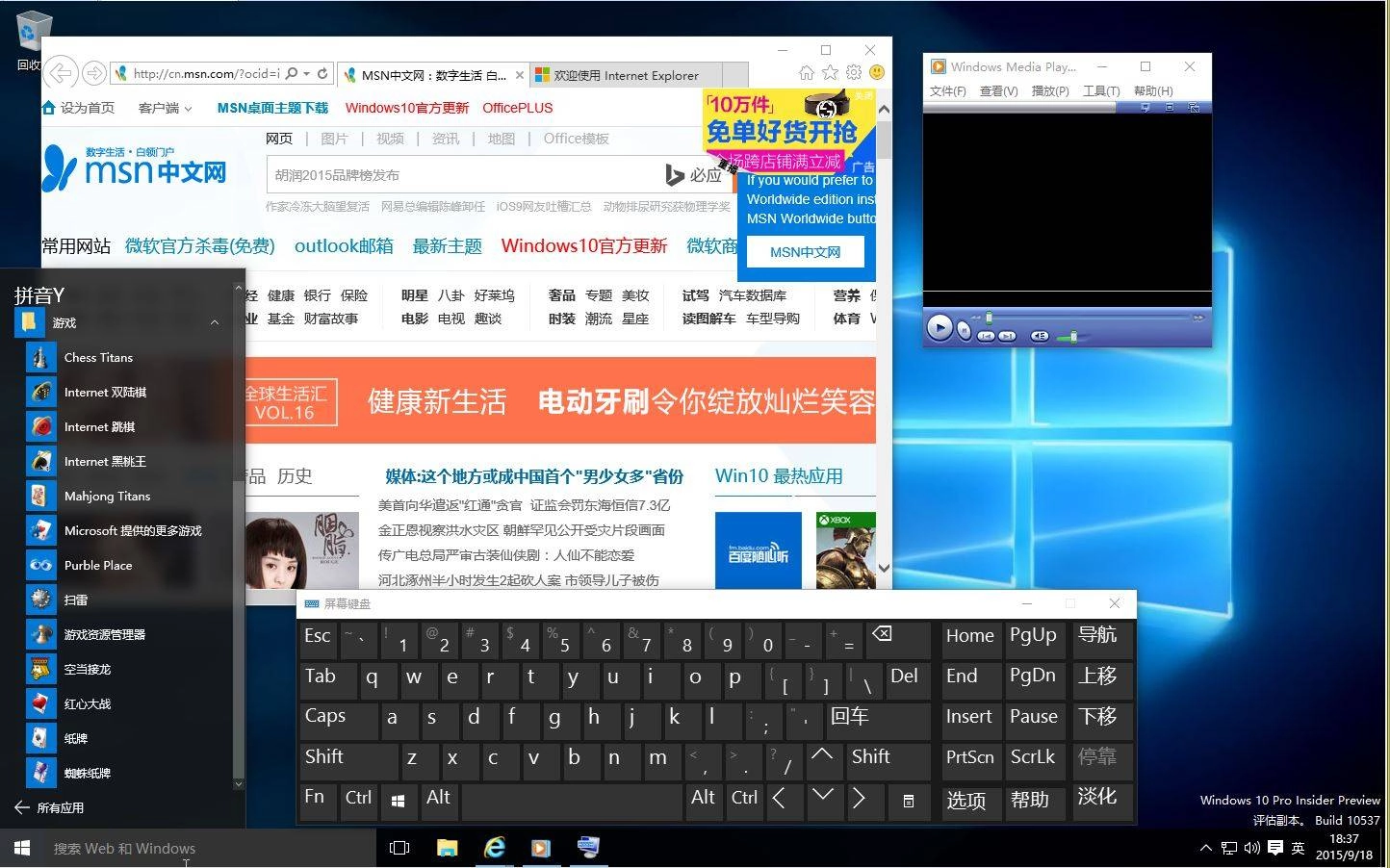Expand the 客户端 dropdown in IE
This screenshot has width=1390, height=868.
(165, 108)
